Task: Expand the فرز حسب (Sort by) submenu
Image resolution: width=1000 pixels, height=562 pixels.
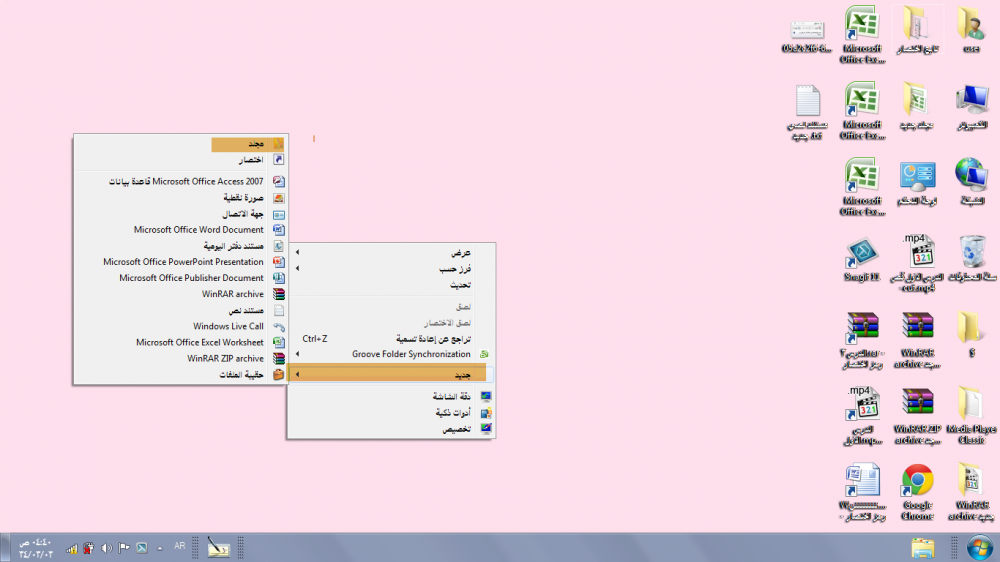Action: 390,269
